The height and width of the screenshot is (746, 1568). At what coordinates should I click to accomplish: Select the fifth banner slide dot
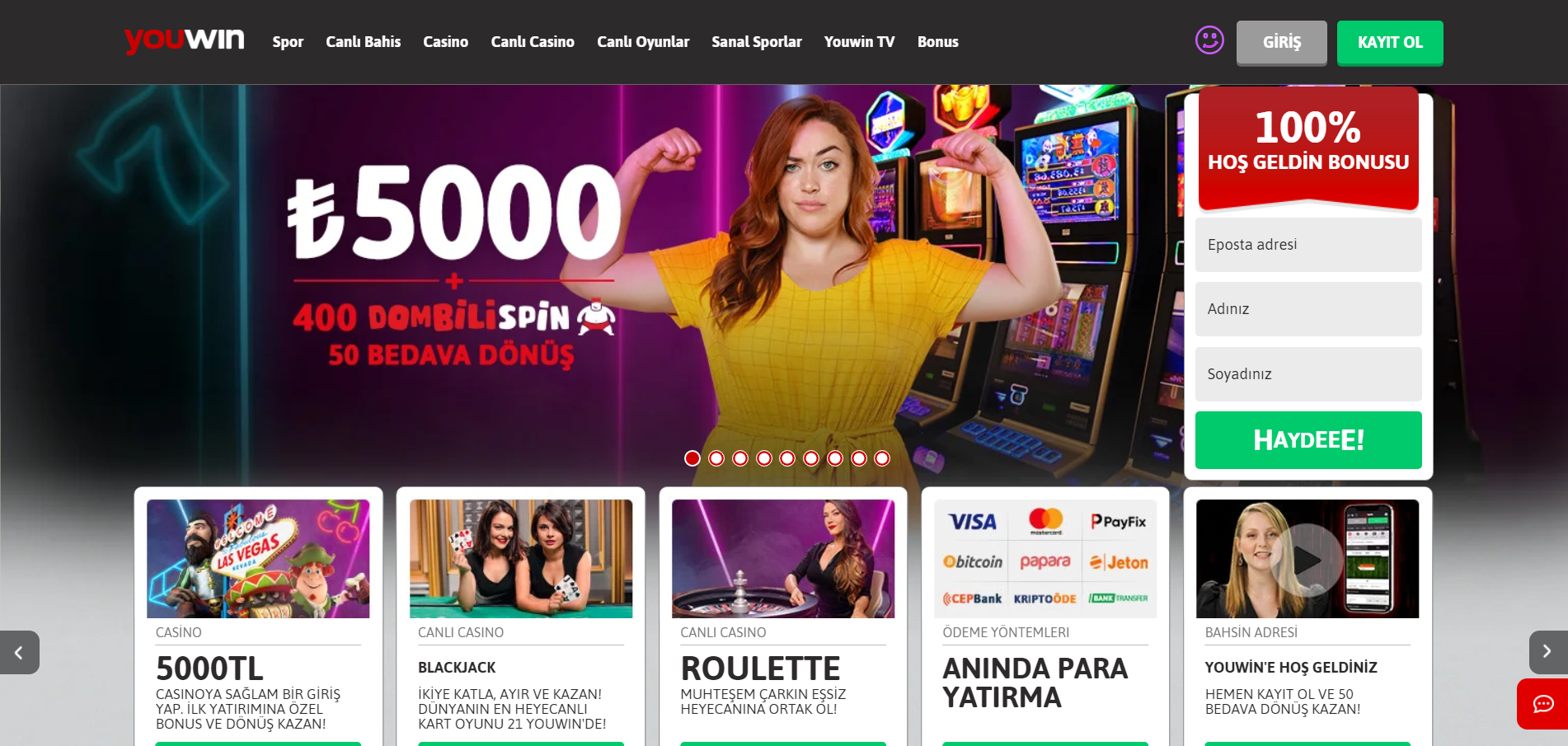coord(787,458)
